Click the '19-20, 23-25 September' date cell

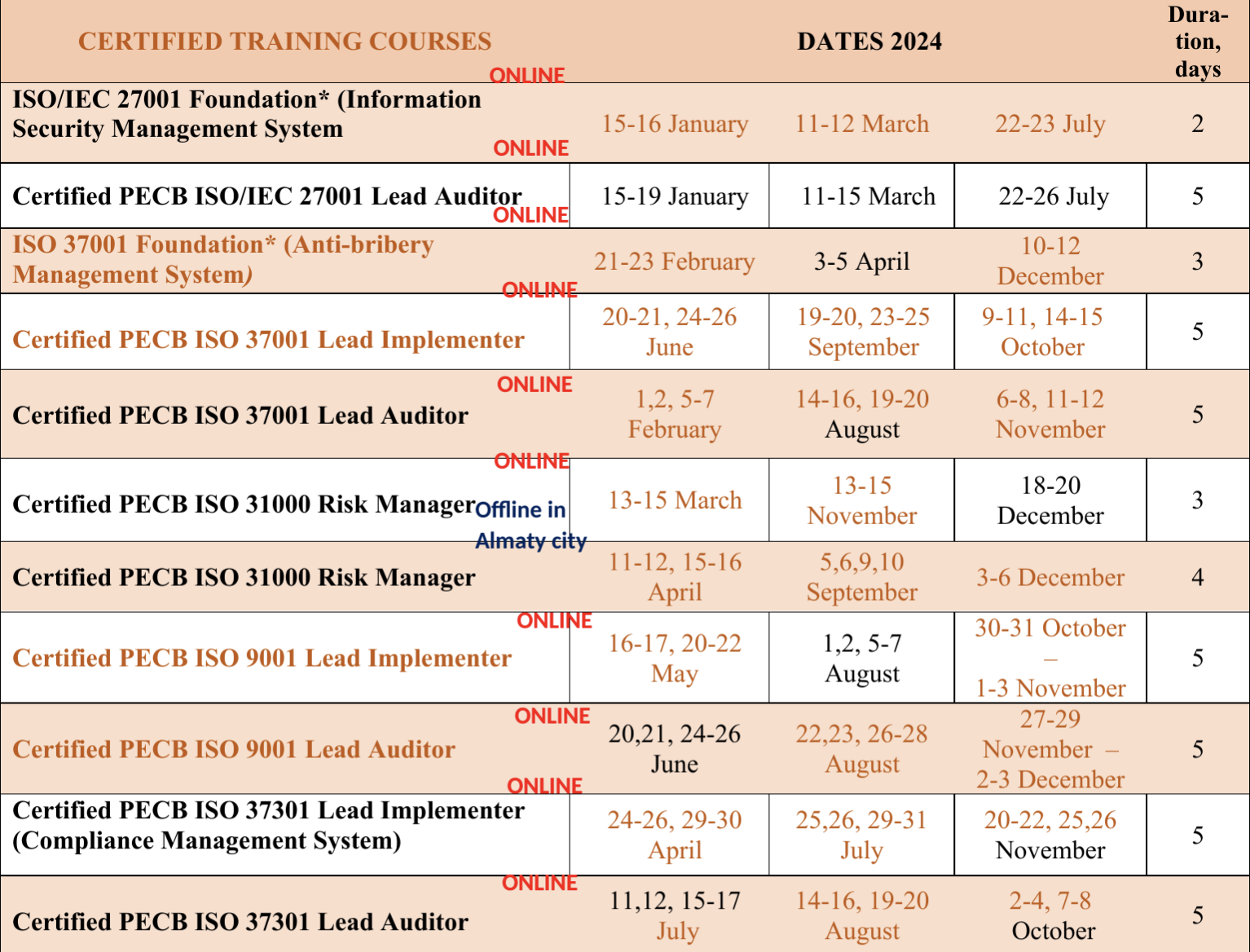863,332
